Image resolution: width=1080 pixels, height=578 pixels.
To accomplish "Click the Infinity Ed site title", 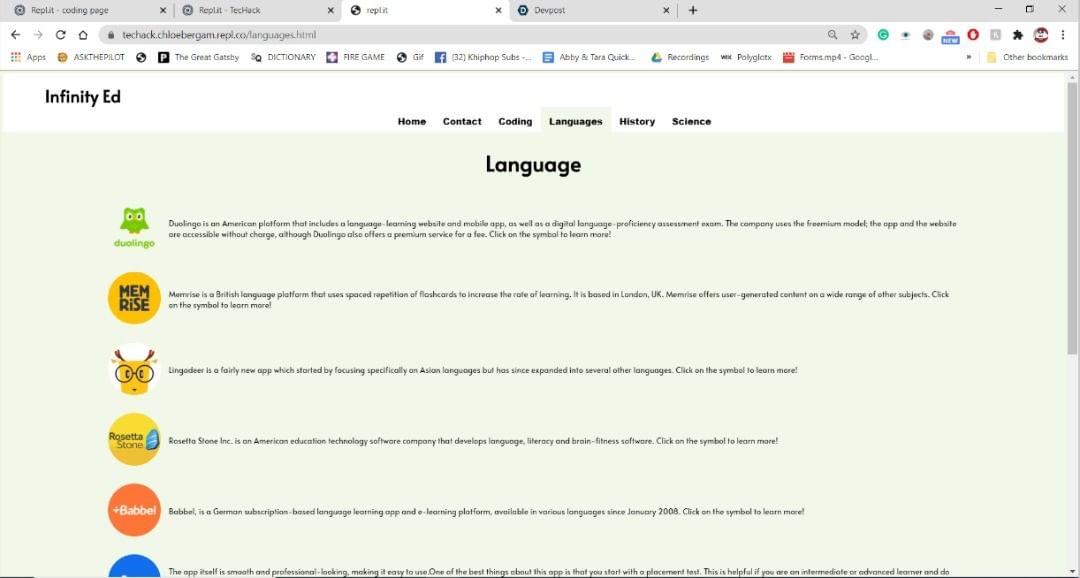I will (83, 96).
